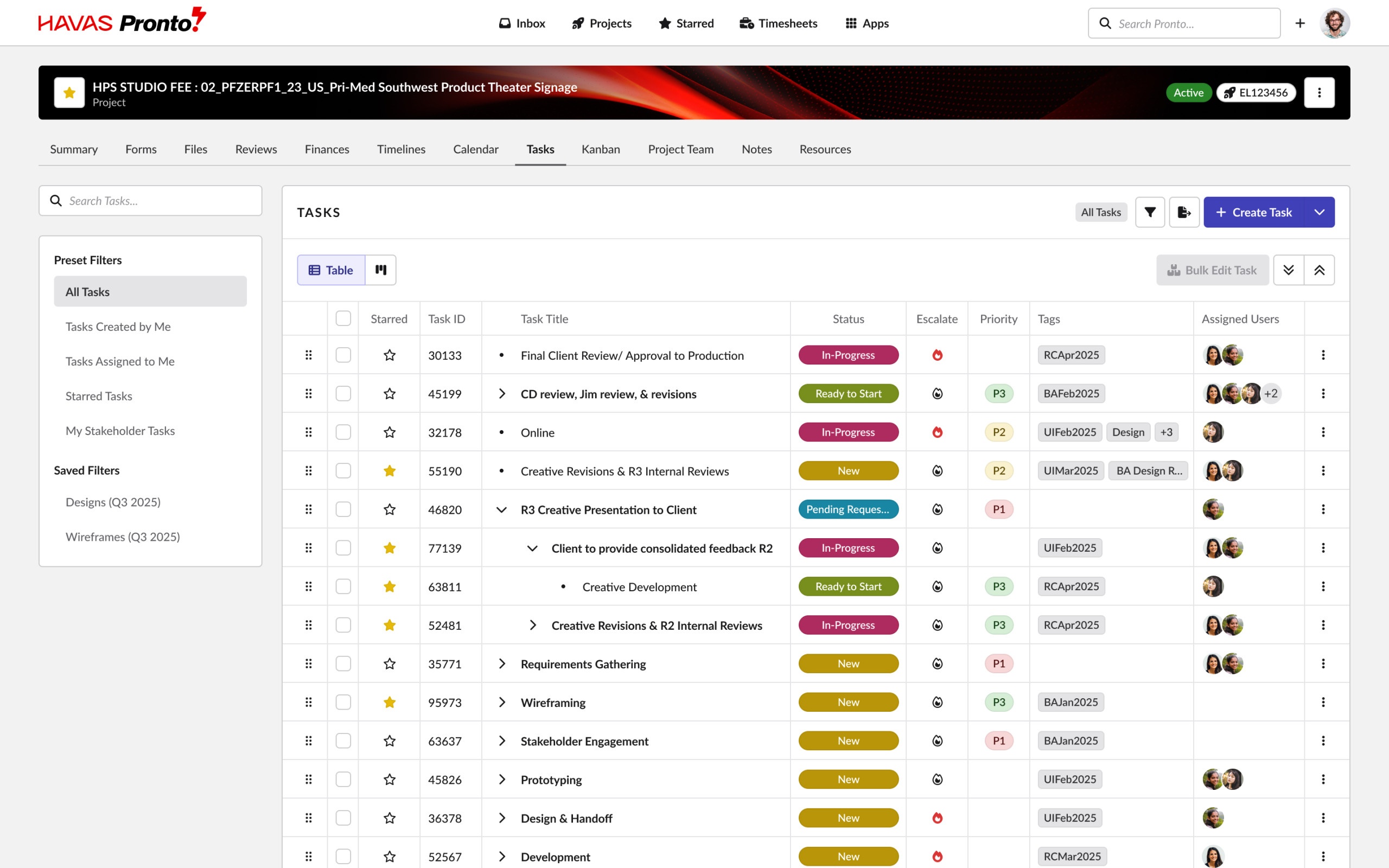Viewport: 1389px width, 868px height.
Task: Open row menu for task 30133
Action: click(x=1323, y=355)
